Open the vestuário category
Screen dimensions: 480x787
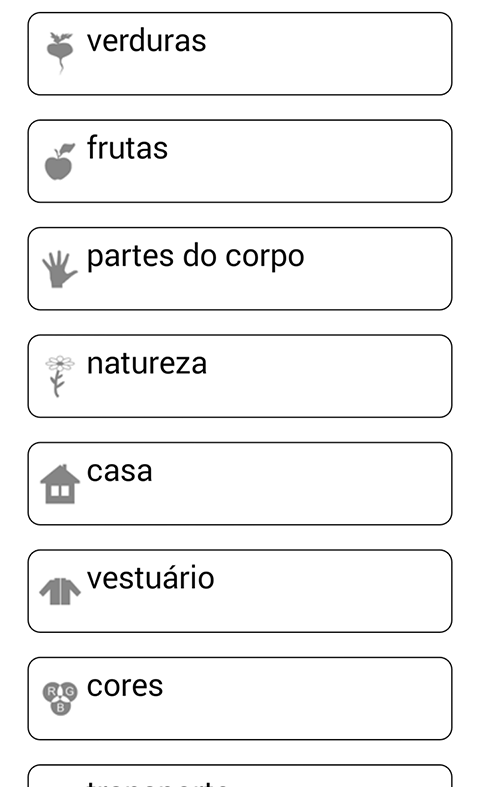(240, 591)
